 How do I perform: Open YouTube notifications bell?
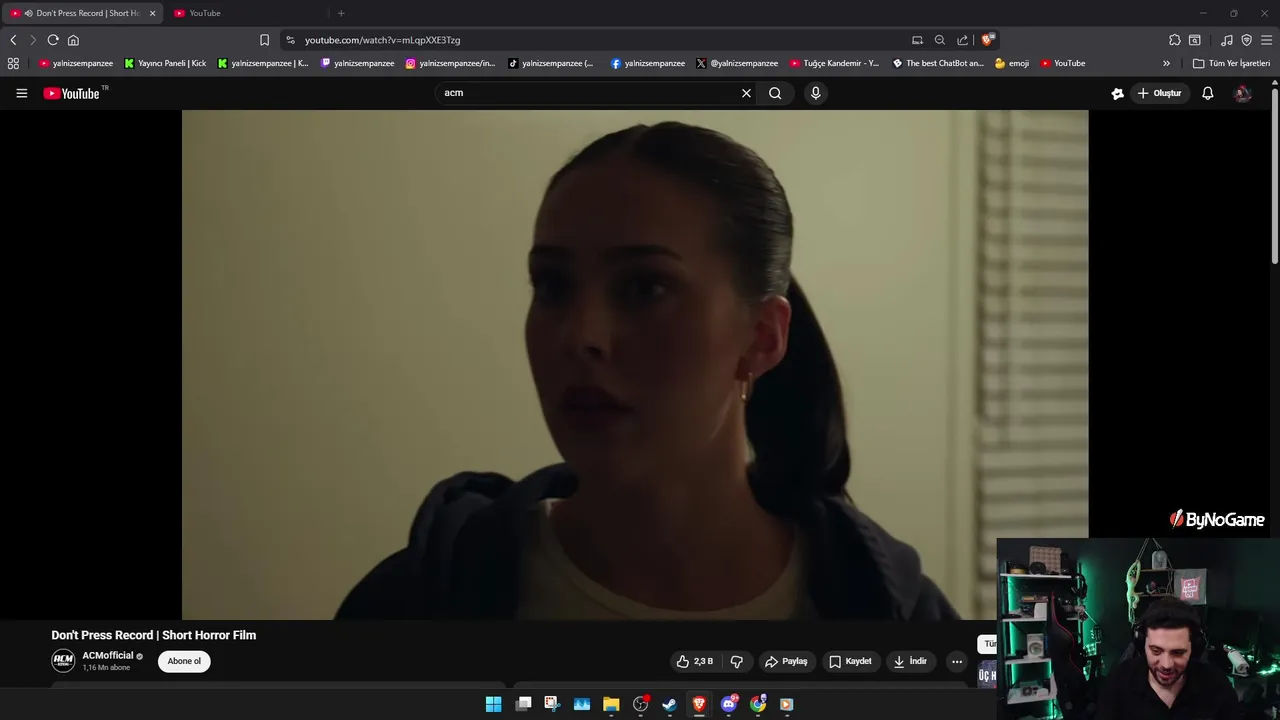[x=1208, y=93]
